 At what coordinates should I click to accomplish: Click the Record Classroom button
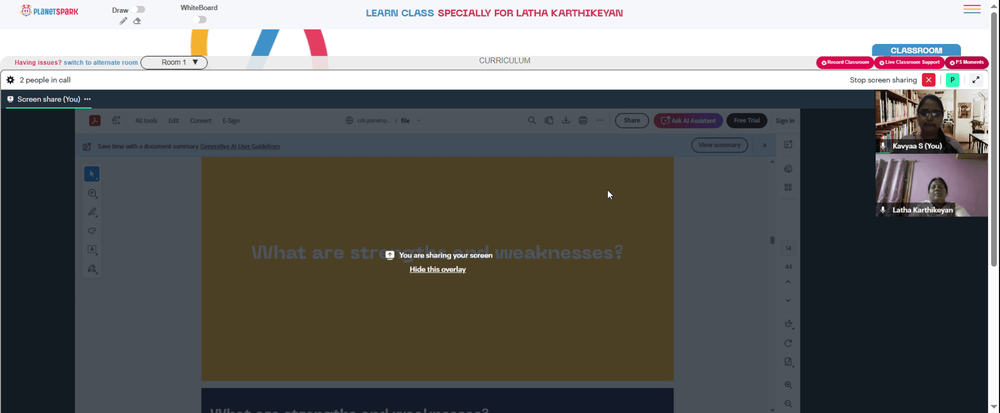click(x=845, y=62)
